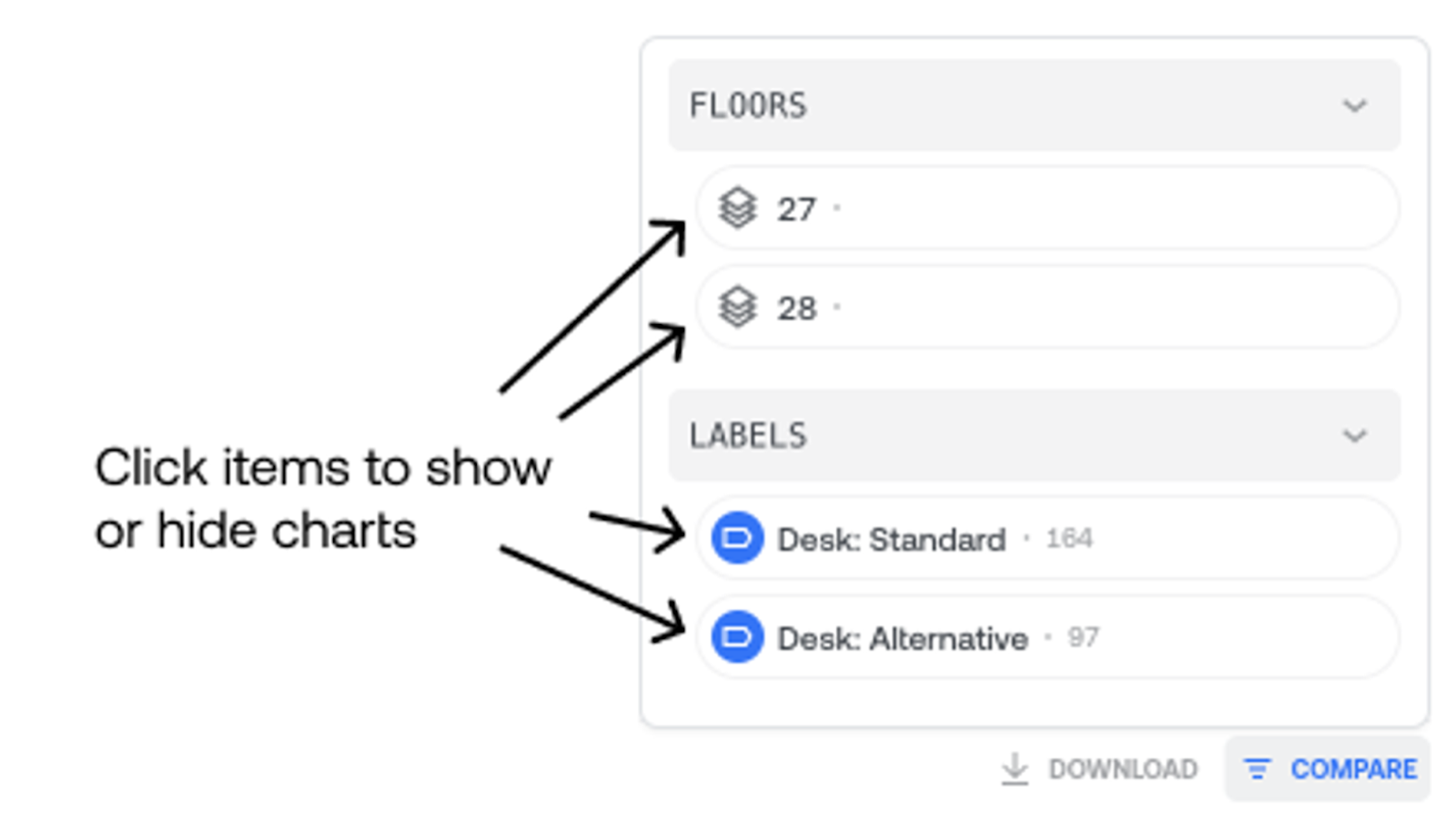
Task: Click the COMPARE button
Action: point(1328,769)
